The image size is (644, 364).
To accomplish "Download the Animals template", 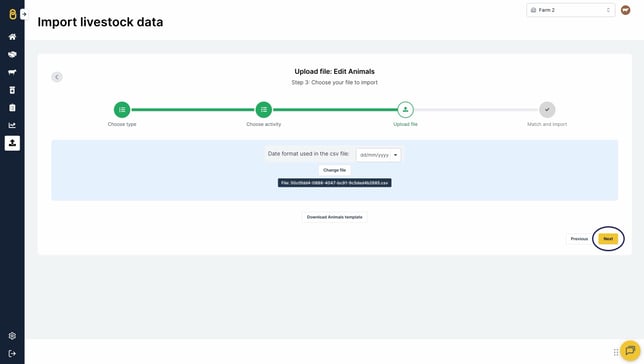I will pos(334,217).
